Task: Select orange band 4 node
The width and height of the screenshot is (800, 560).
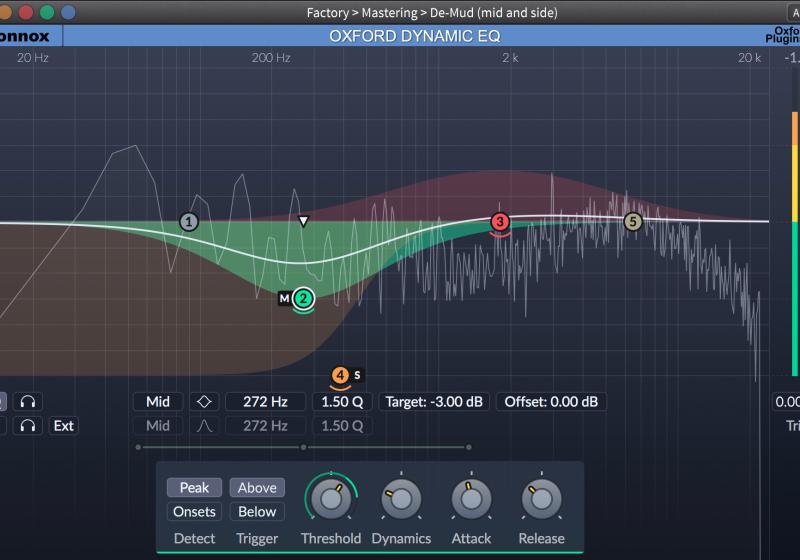Action: click(340, 375)
